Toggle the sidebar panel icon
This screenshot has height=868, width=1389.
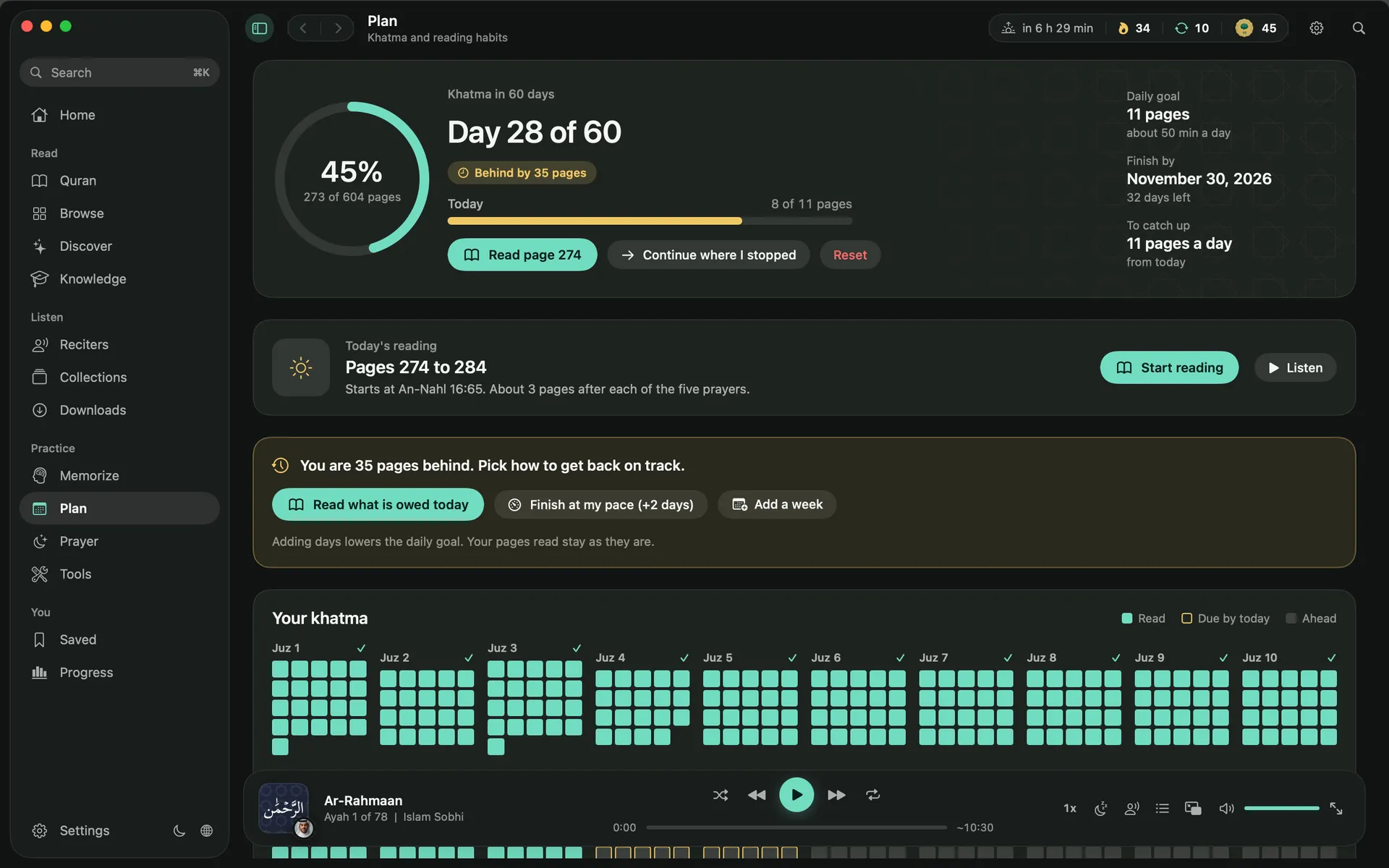pyautogui.click(x=260, y=28)
